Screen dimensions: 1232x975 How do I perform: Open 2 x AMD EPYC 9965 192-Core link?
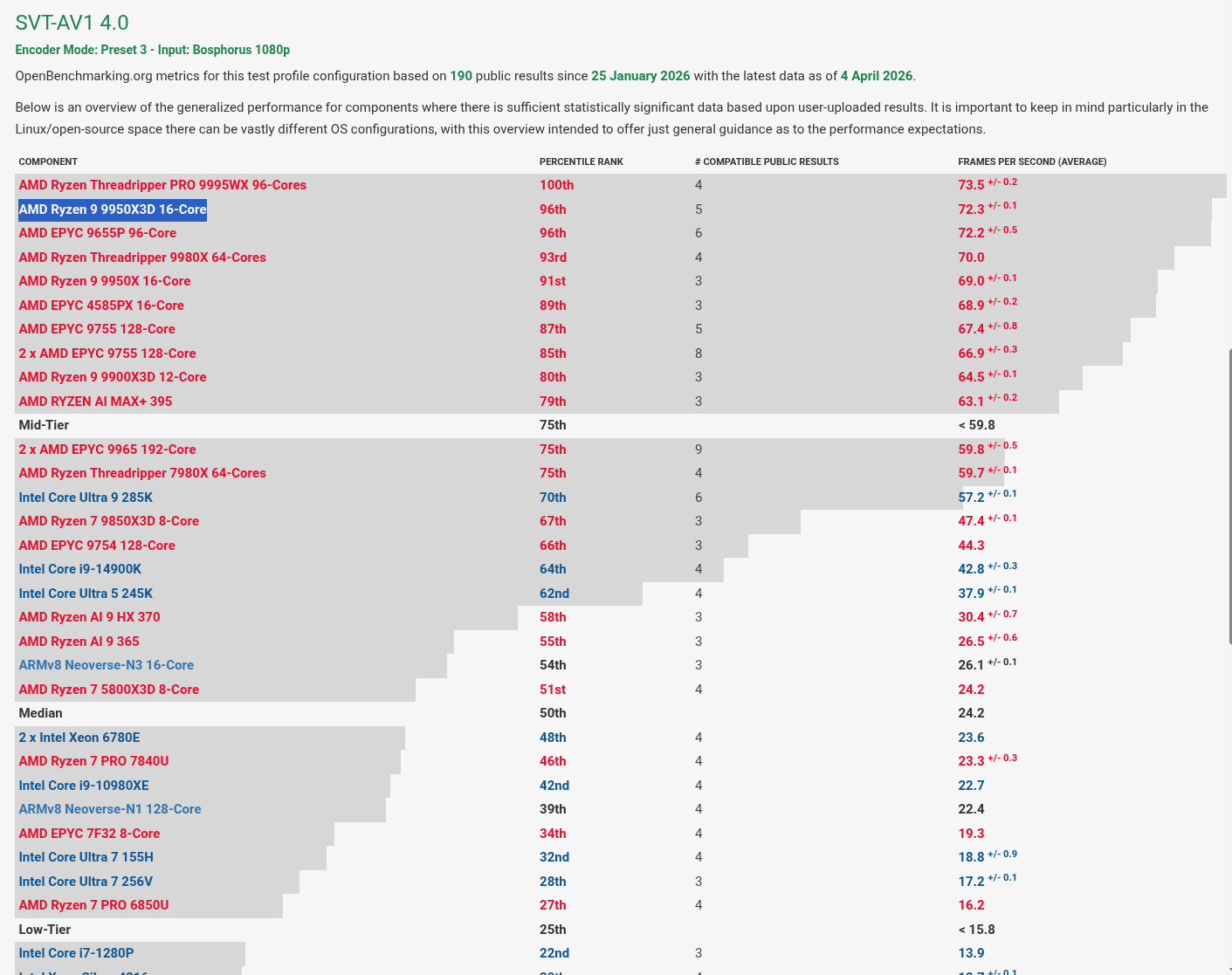(x=107, y=450)
